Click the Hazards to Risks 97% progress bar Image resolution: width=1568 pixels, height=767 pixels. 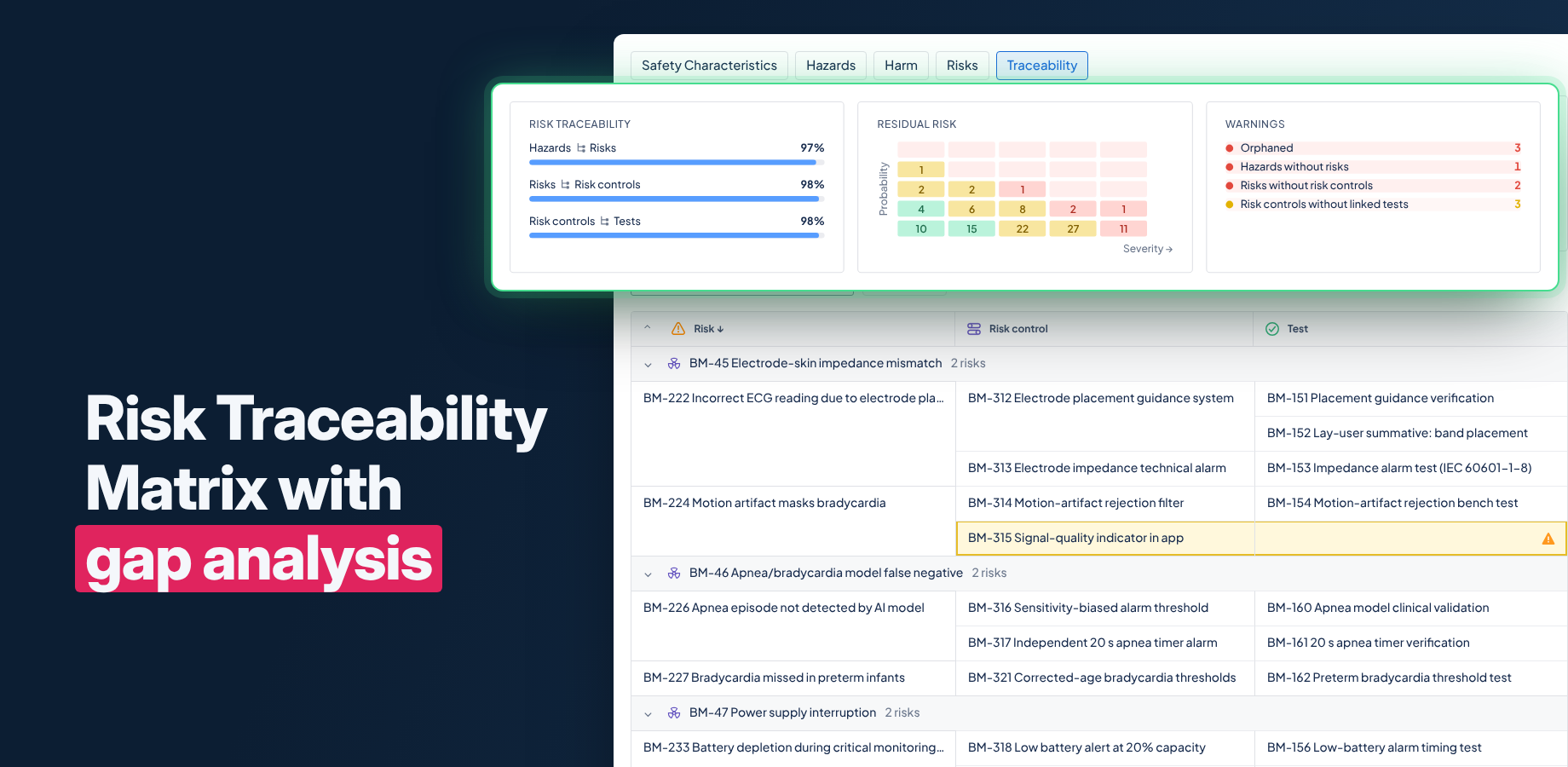[677, 162]
